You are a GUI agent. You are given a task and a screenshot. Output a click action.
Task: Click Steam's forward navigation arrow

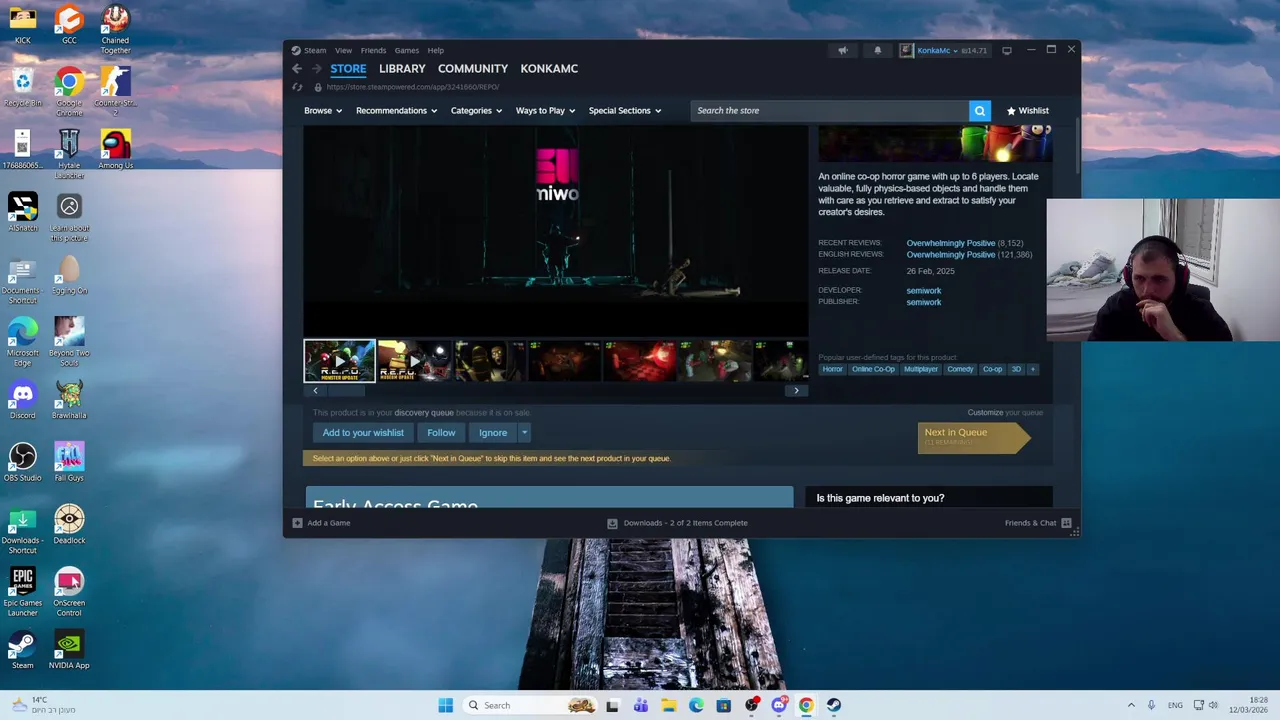coord(316,69)
